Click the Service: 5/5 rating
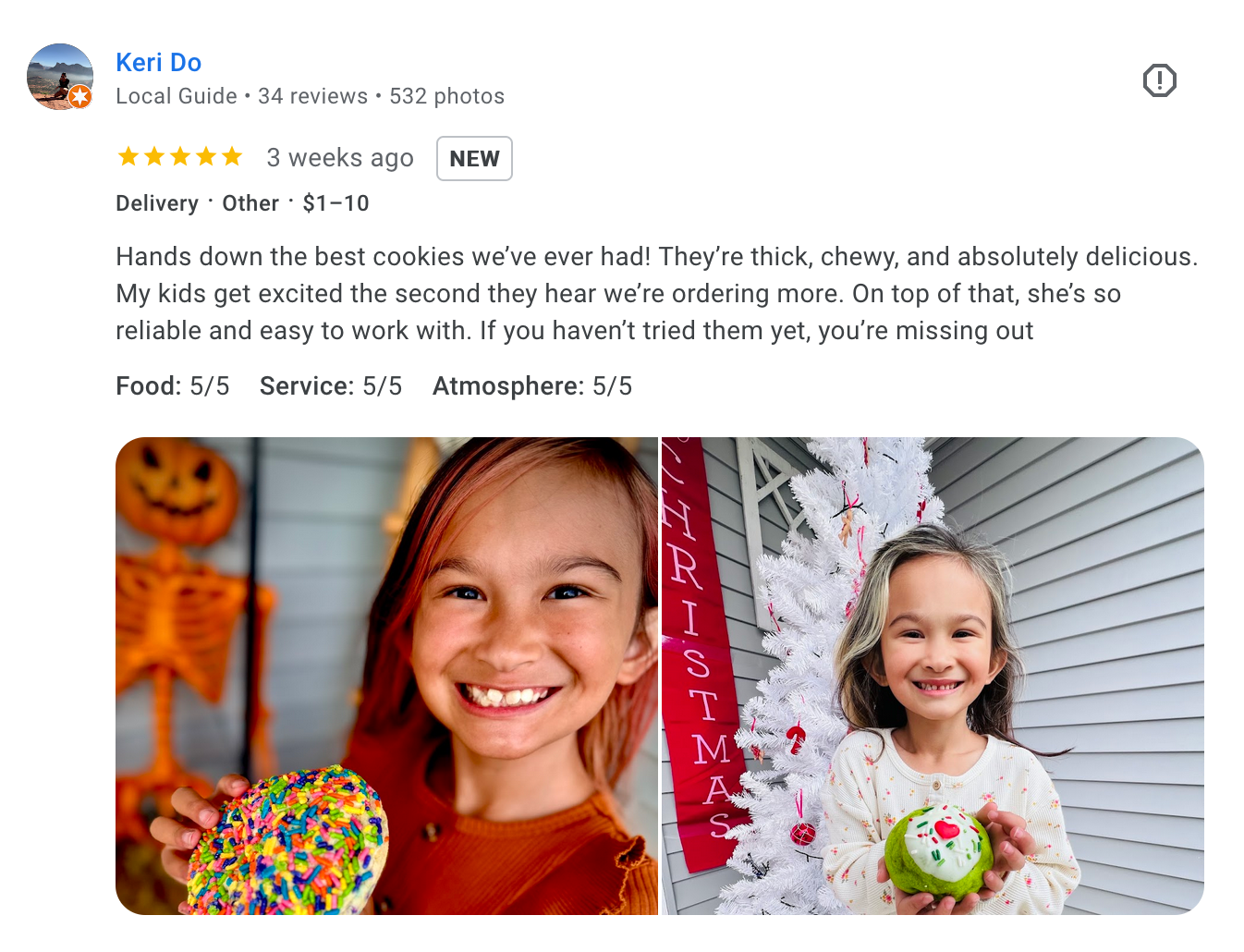1244x952 pixels. click(331, 386)
